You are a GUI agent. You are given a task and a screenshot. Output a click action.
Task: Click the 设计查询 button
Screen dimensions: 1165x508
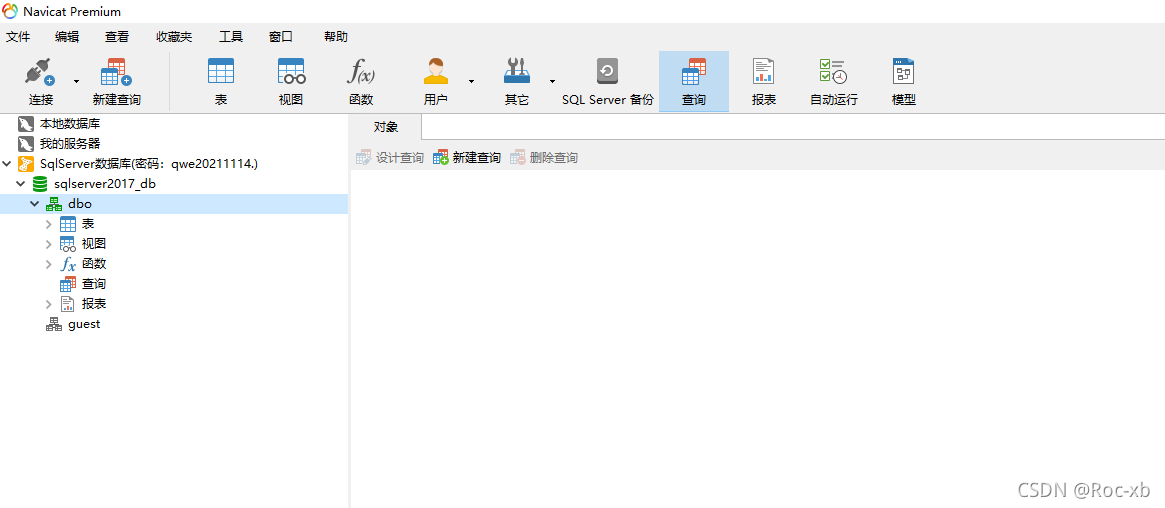click(390, 157)
